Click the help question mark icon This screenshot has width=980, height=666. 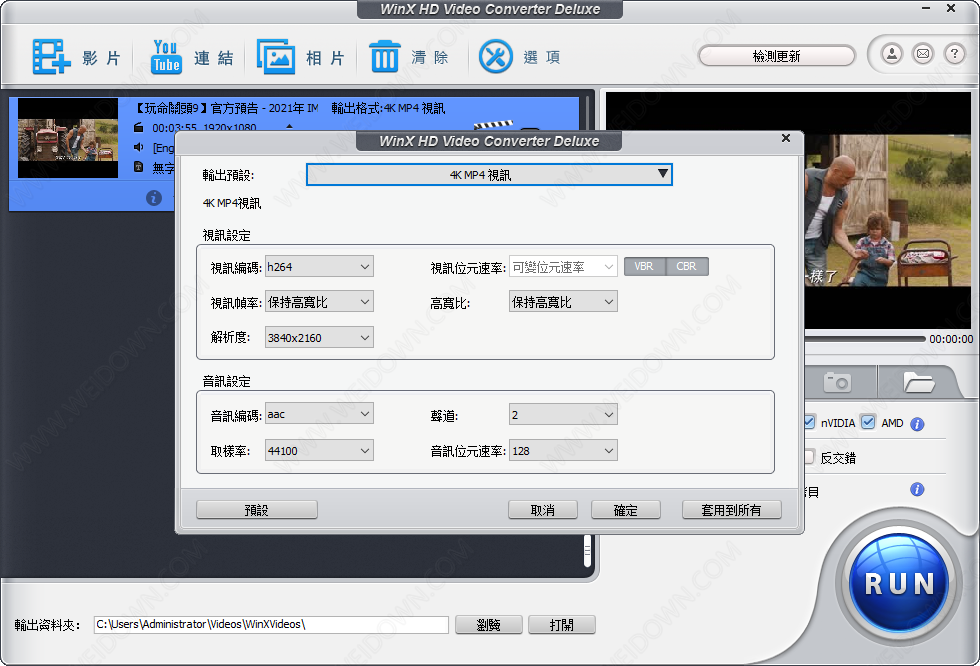coord(954,54)
